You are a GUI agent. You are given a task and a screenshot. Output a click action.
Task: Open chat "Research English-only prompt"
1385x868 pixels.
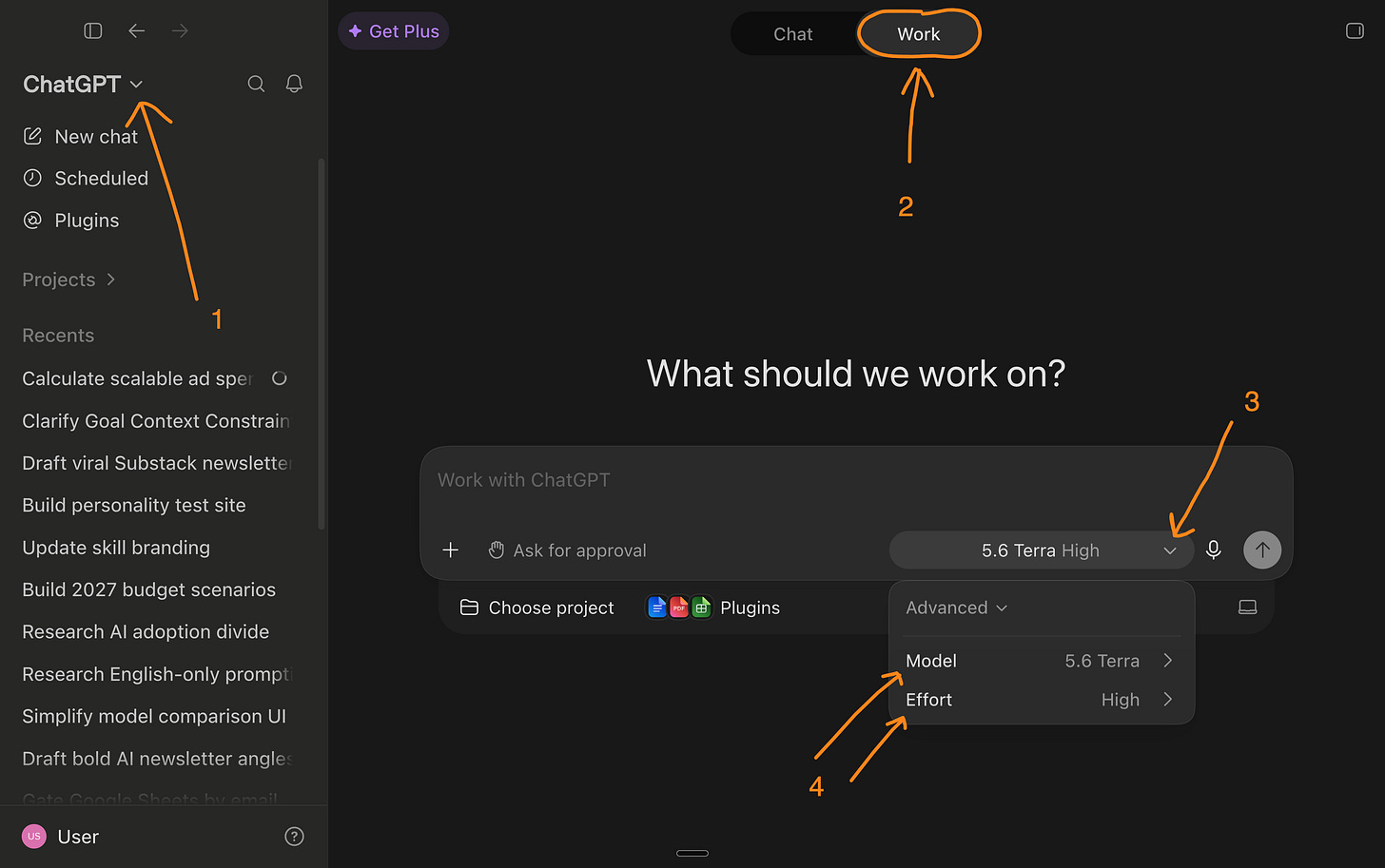[155, 674]
